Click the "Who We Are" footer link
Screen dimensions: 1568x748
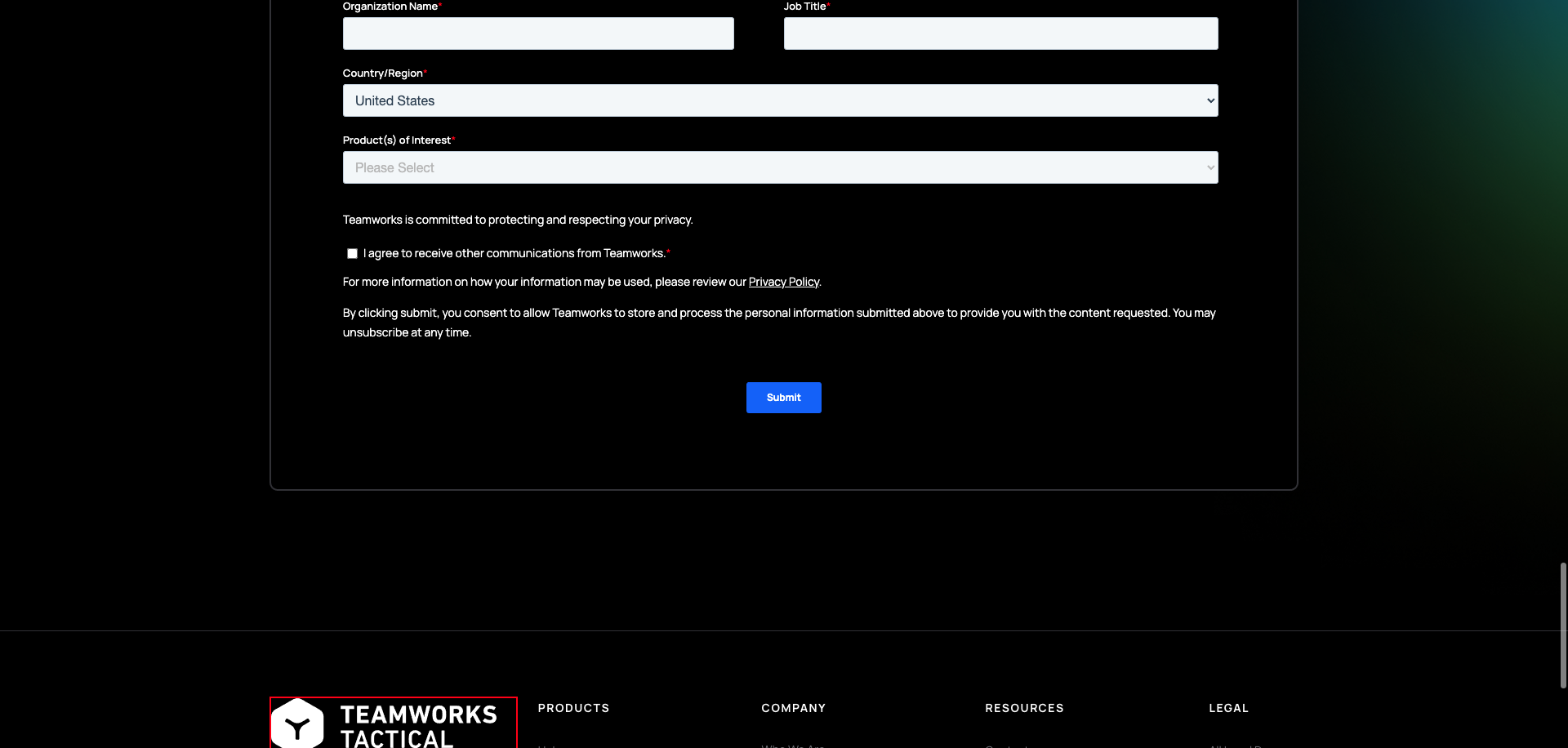pyautogui.click(x=792, y=746)
